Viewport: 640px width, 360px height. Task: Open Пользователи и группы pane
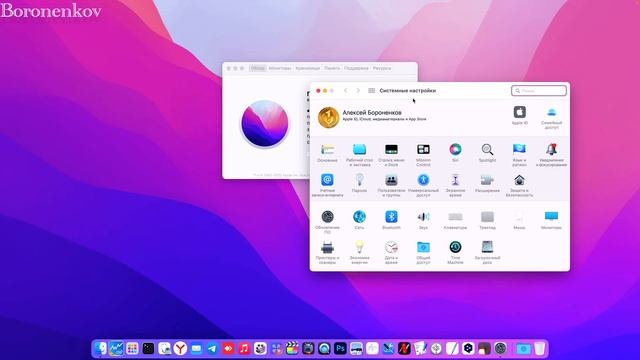(x=391, y=180)
